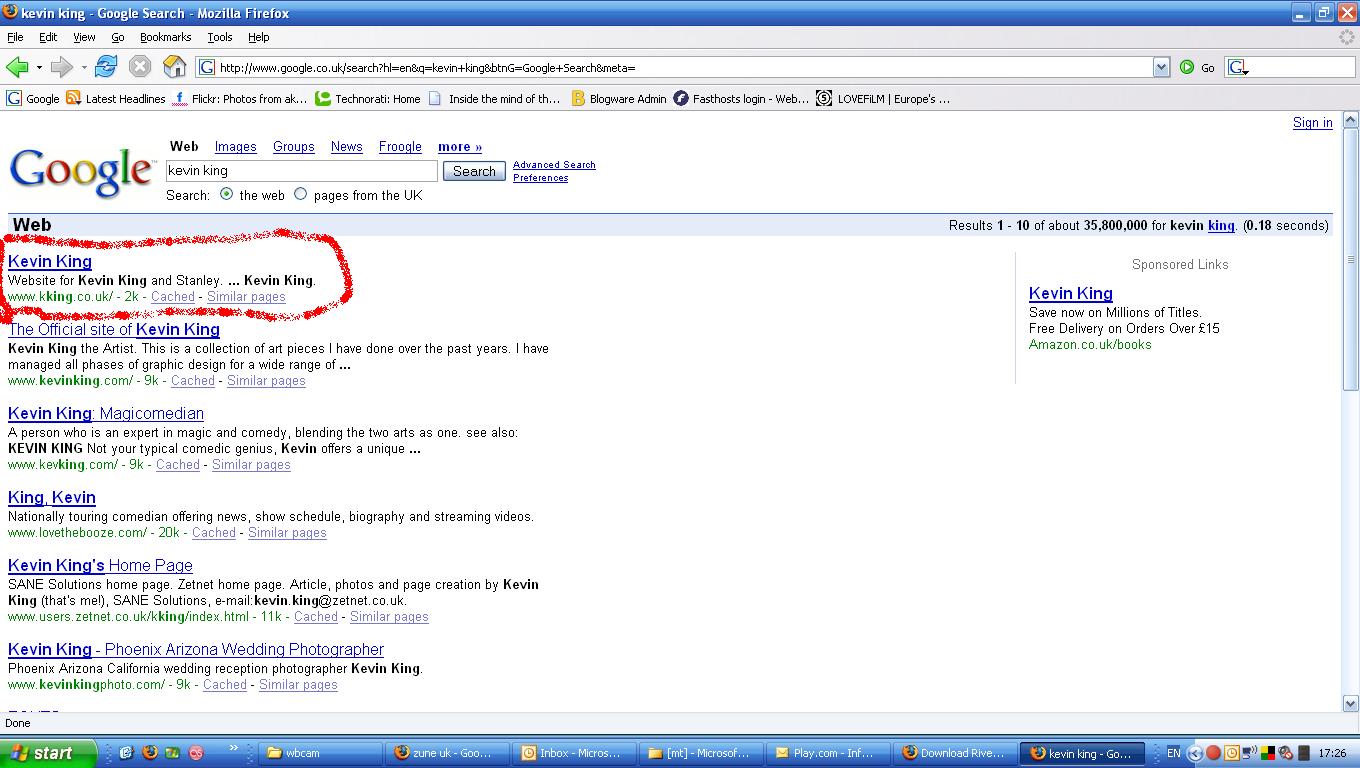Viewport: 1360px width, 768px height.
Task: Open sponsored 'Kevin King' Amazon link
Action: coord(1071,294)
